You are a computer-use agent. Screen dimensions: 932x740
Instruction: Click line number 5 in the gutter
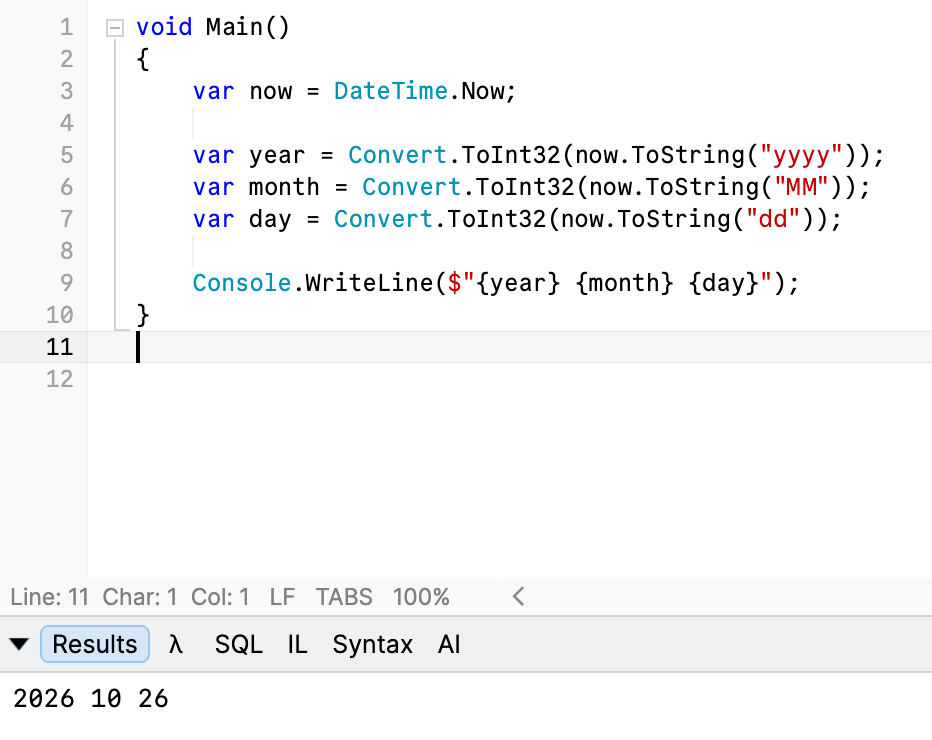coord(67,155)
